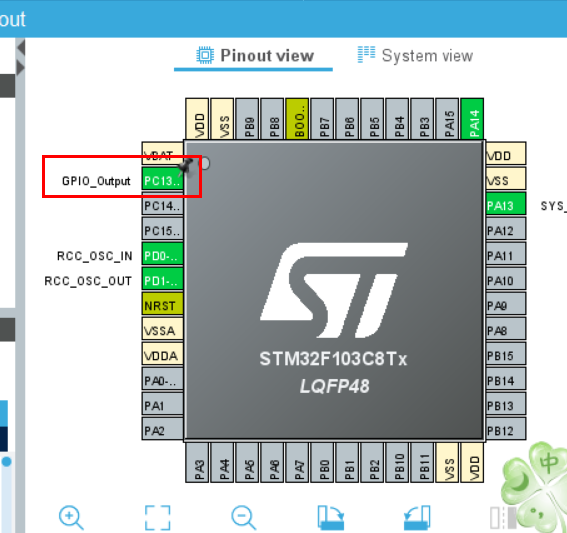Select the PB6 pin
The image size is (567, 533).
tap(347, 119)
